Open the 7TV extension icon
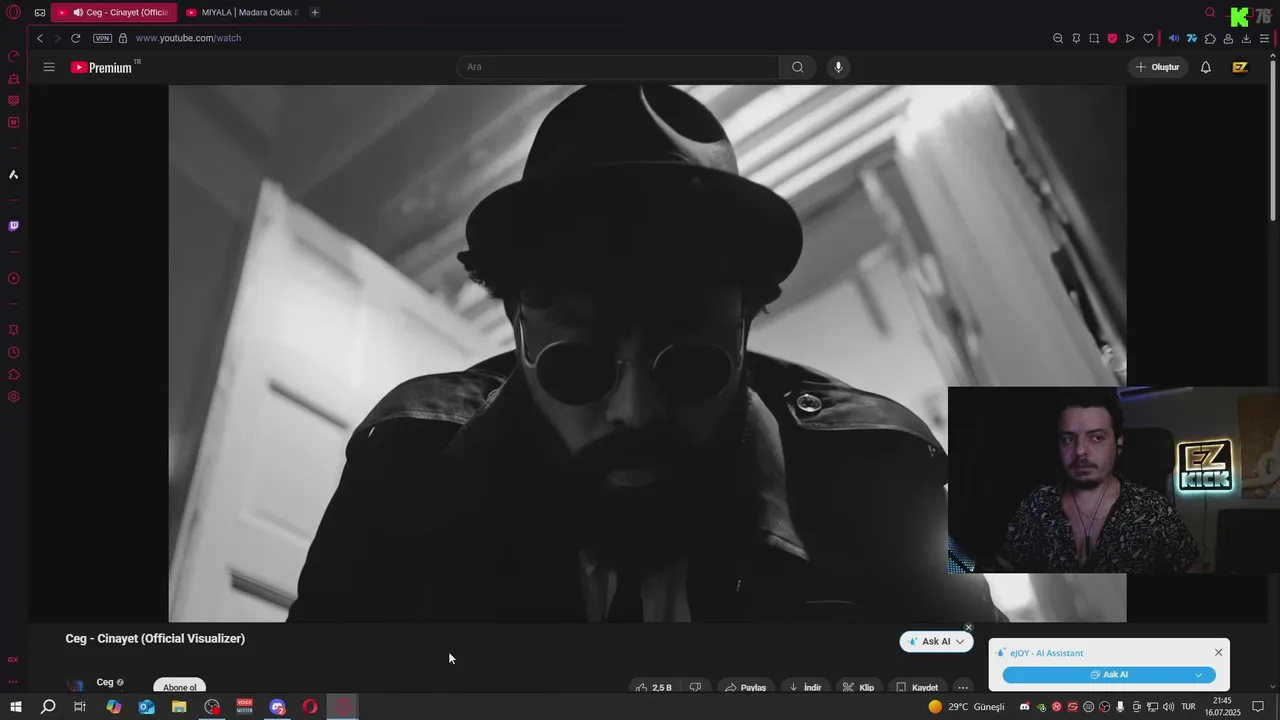The height and width of the screenshot is (720, 1280). pos(1192,39)
